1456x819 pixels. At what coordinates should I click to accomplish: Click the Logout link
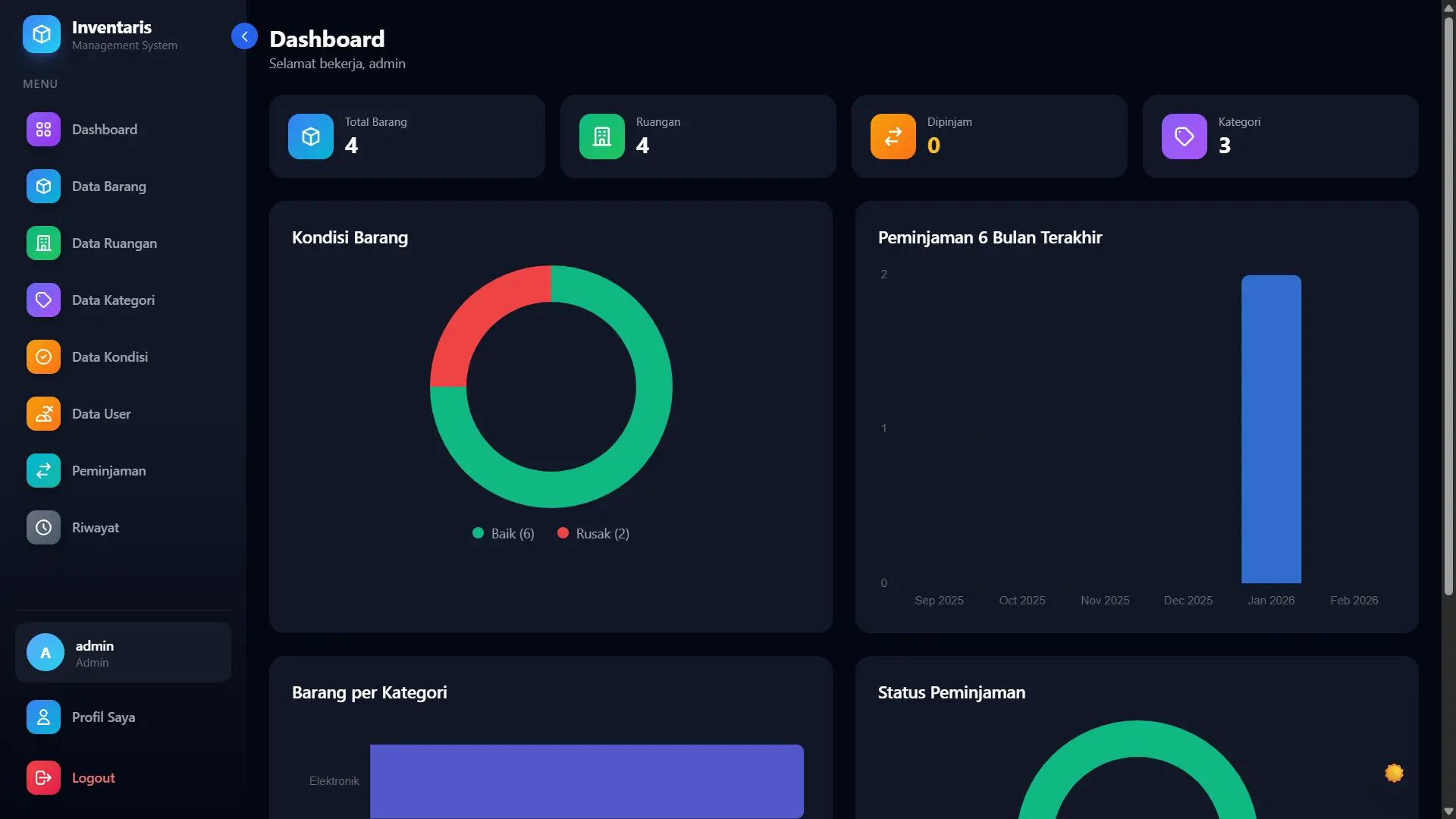[93, 778]
